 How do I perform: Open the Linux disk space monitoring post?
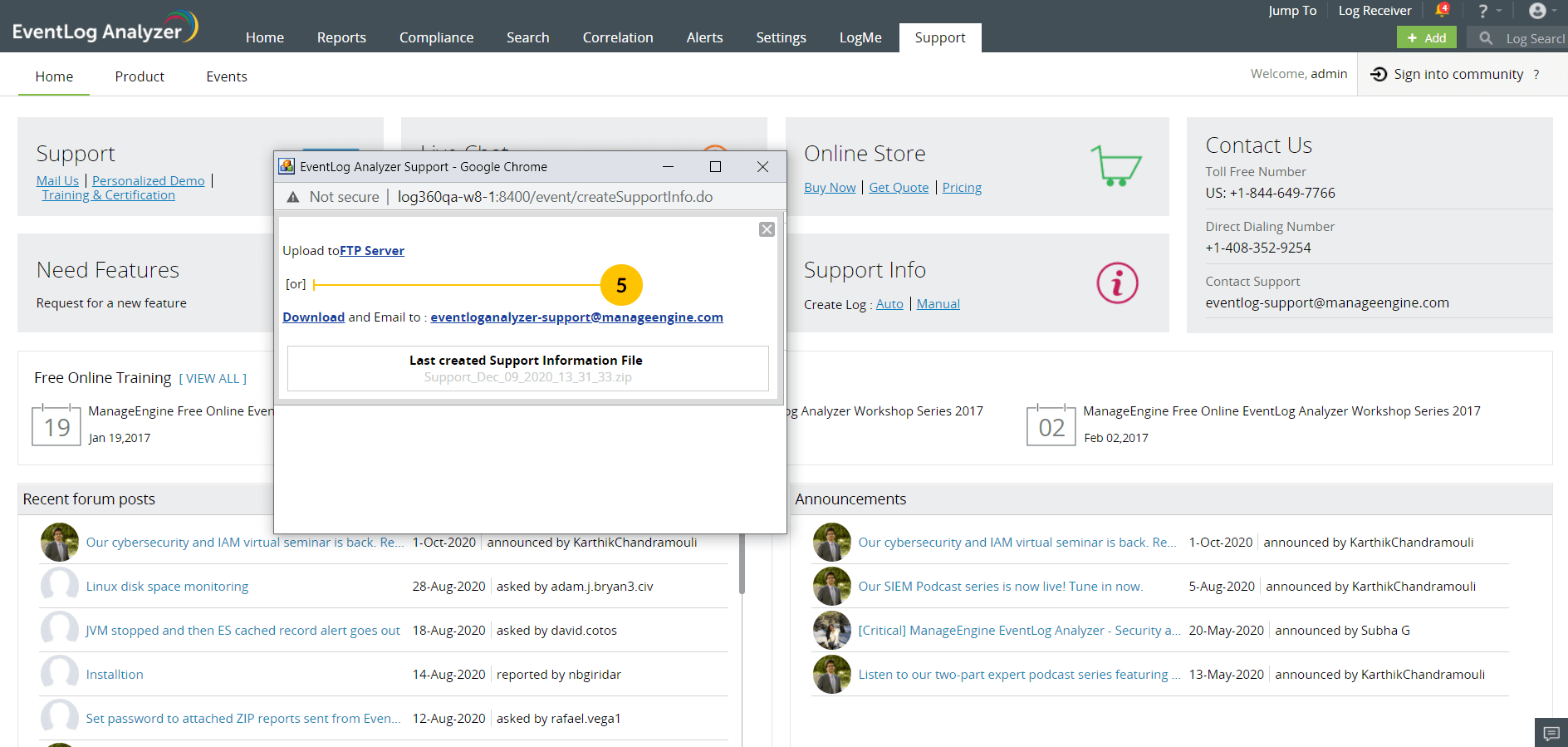[x=167, y=587]
